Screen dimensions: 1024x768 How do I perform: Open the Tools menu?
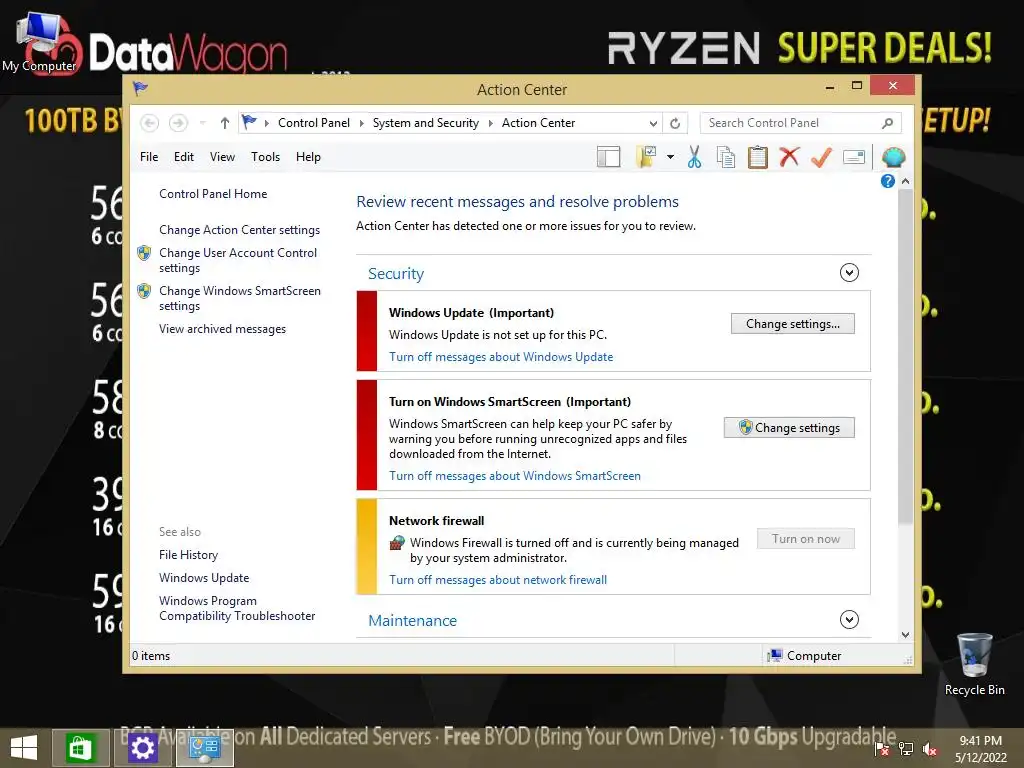click(x=265, y=157)
